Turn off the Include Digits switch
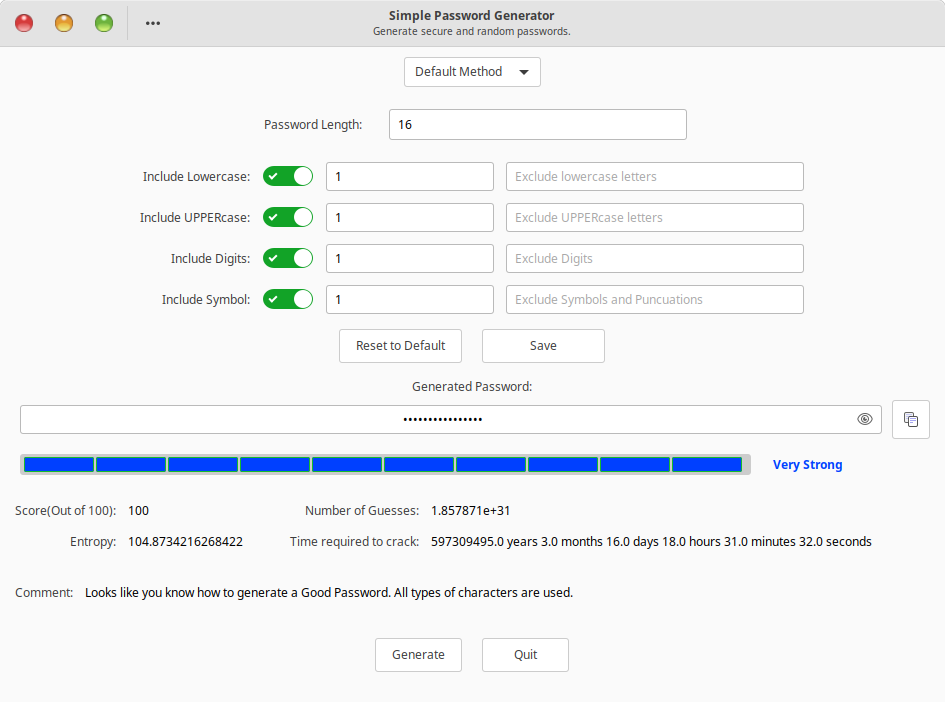This screenshot has width=945, height=702. (288, 258)
